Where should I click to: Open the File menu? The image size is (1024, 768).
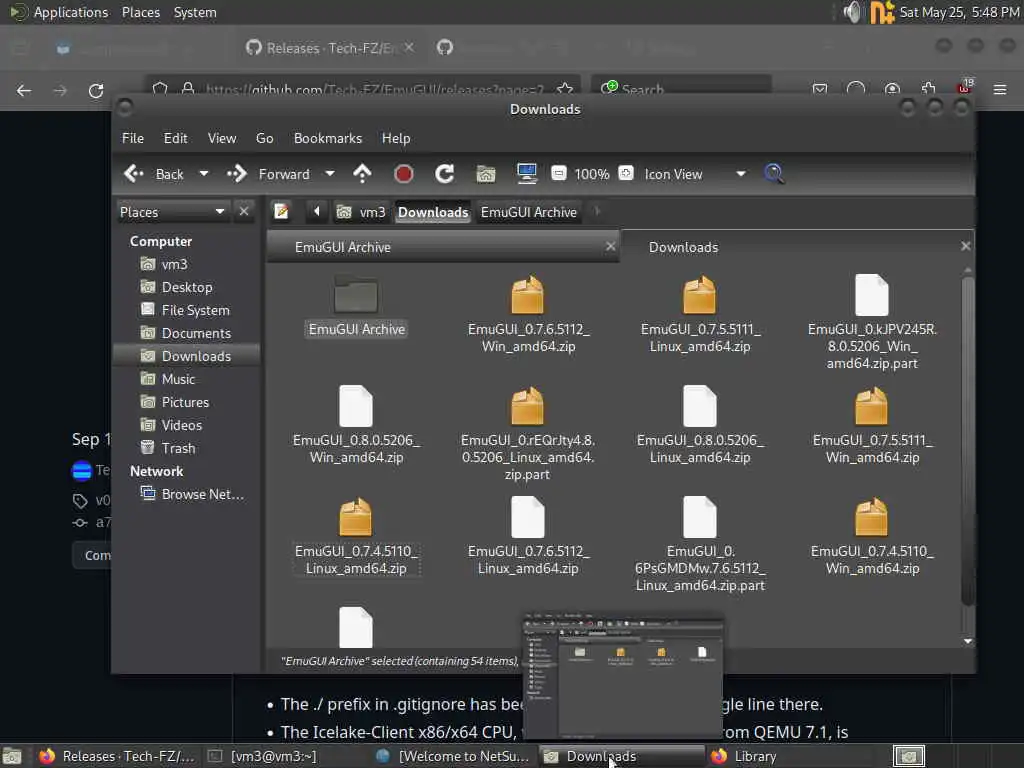click(x=133, y=138)
